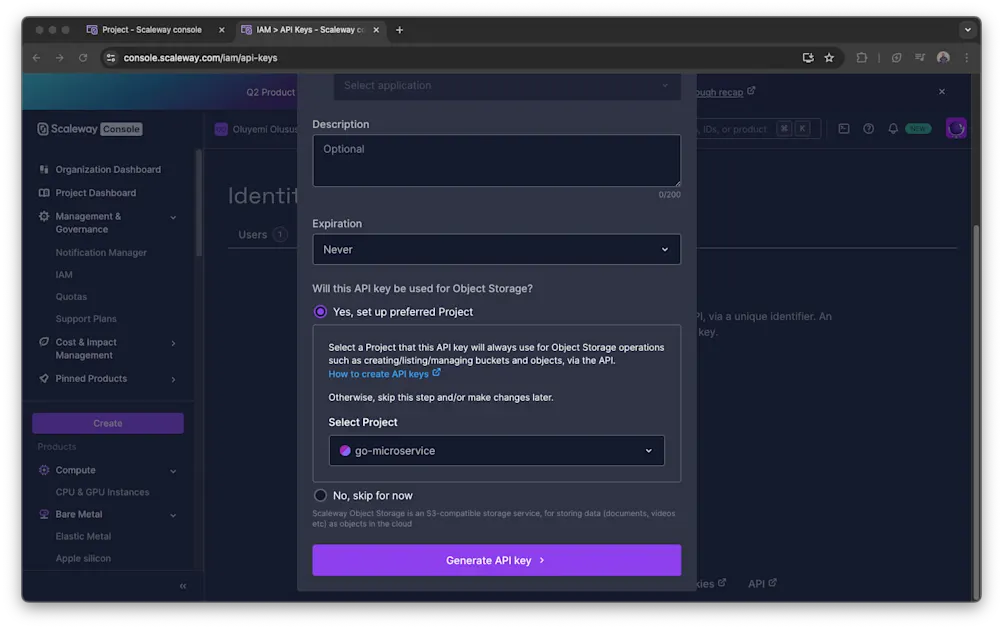Click the browser bookmark star icon
This screenshot has height=629, width=1003.
pos(829,58)
